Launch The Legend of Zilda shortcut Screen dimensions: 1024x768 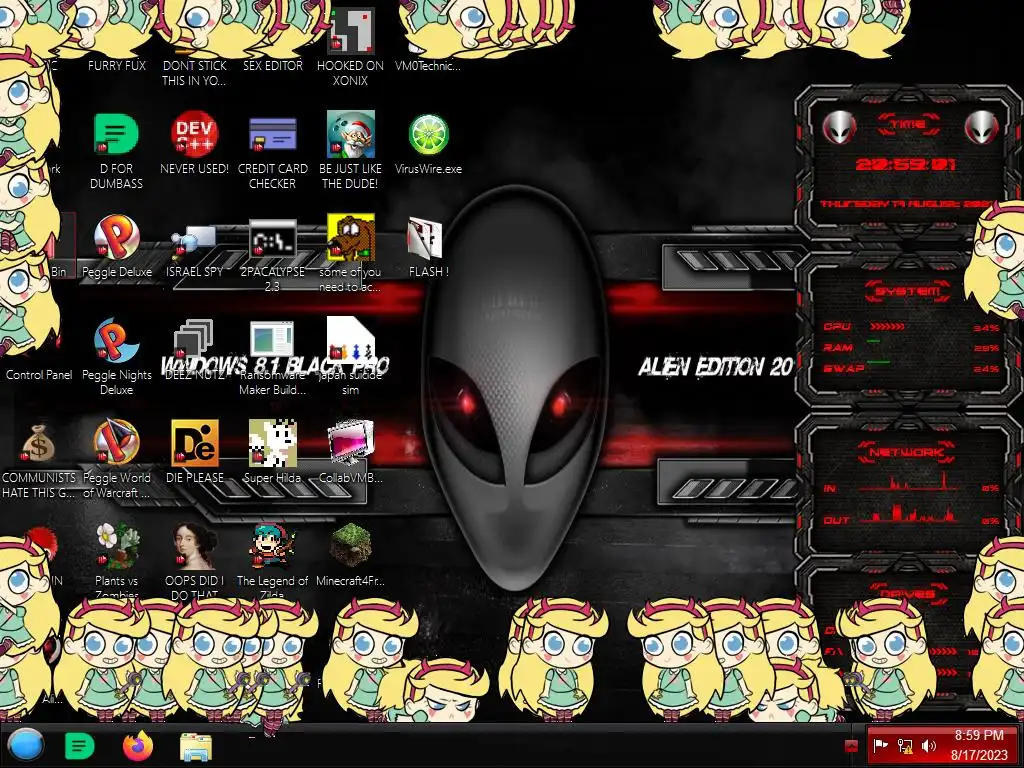pyautogui.click(x=272, y=546)
